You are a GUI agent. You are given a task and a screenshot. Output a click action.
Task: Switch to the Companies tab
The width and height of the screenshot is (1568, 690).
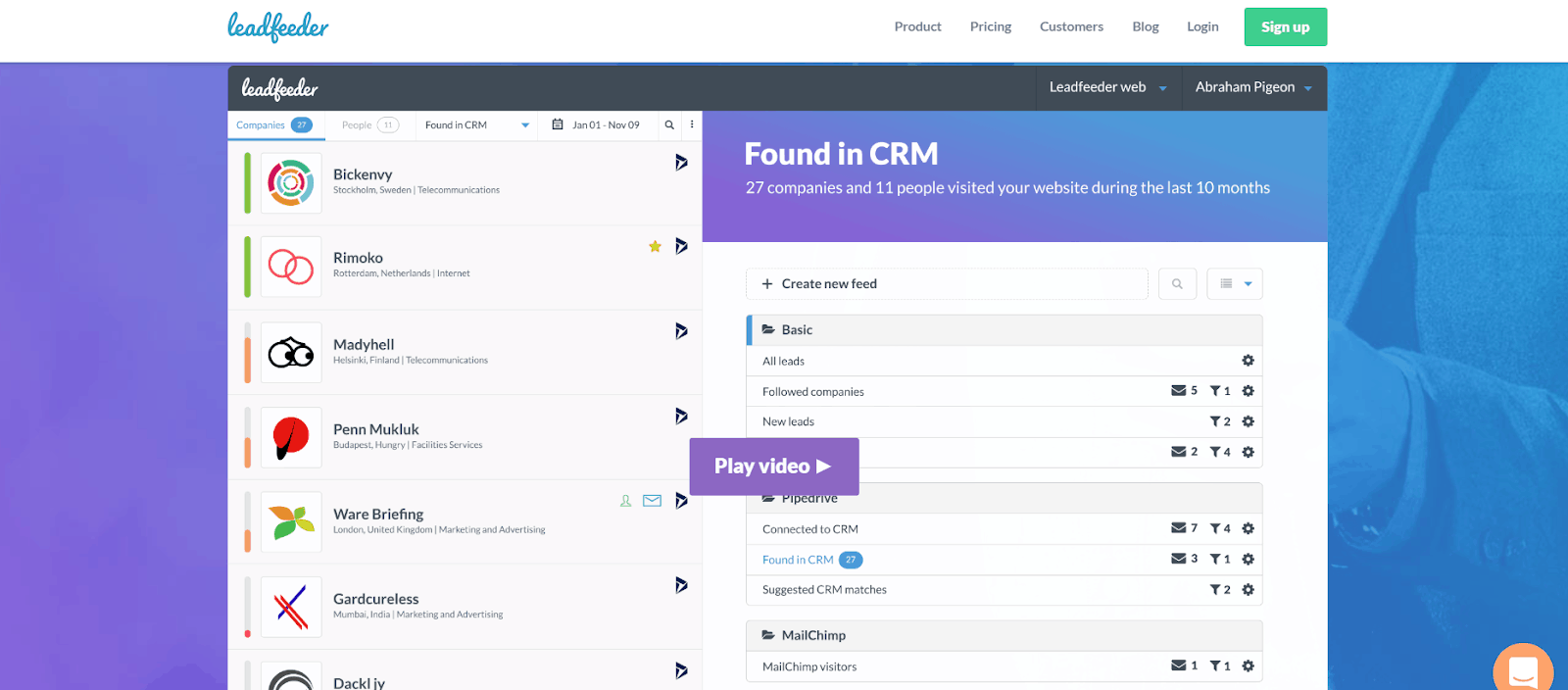pyautogui.click(x=274, y=124)
